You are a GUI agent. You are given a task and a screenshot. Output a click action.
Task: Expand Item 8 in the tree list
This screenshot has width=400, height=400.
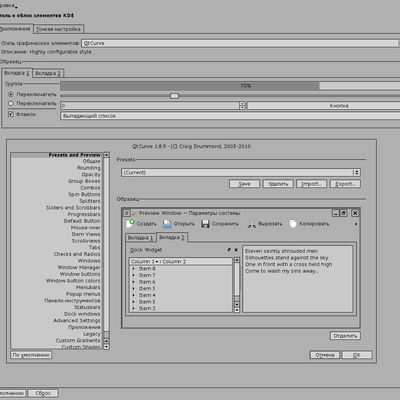[x=134, y=269]
